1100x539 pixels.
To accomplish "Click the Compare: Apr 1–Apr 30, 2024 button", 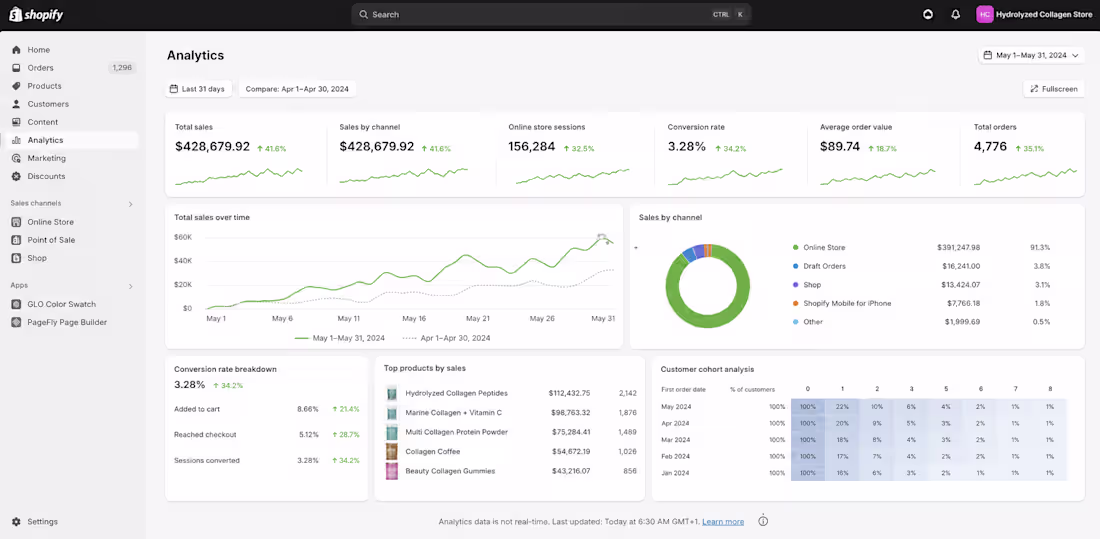I will click(297, 89).
